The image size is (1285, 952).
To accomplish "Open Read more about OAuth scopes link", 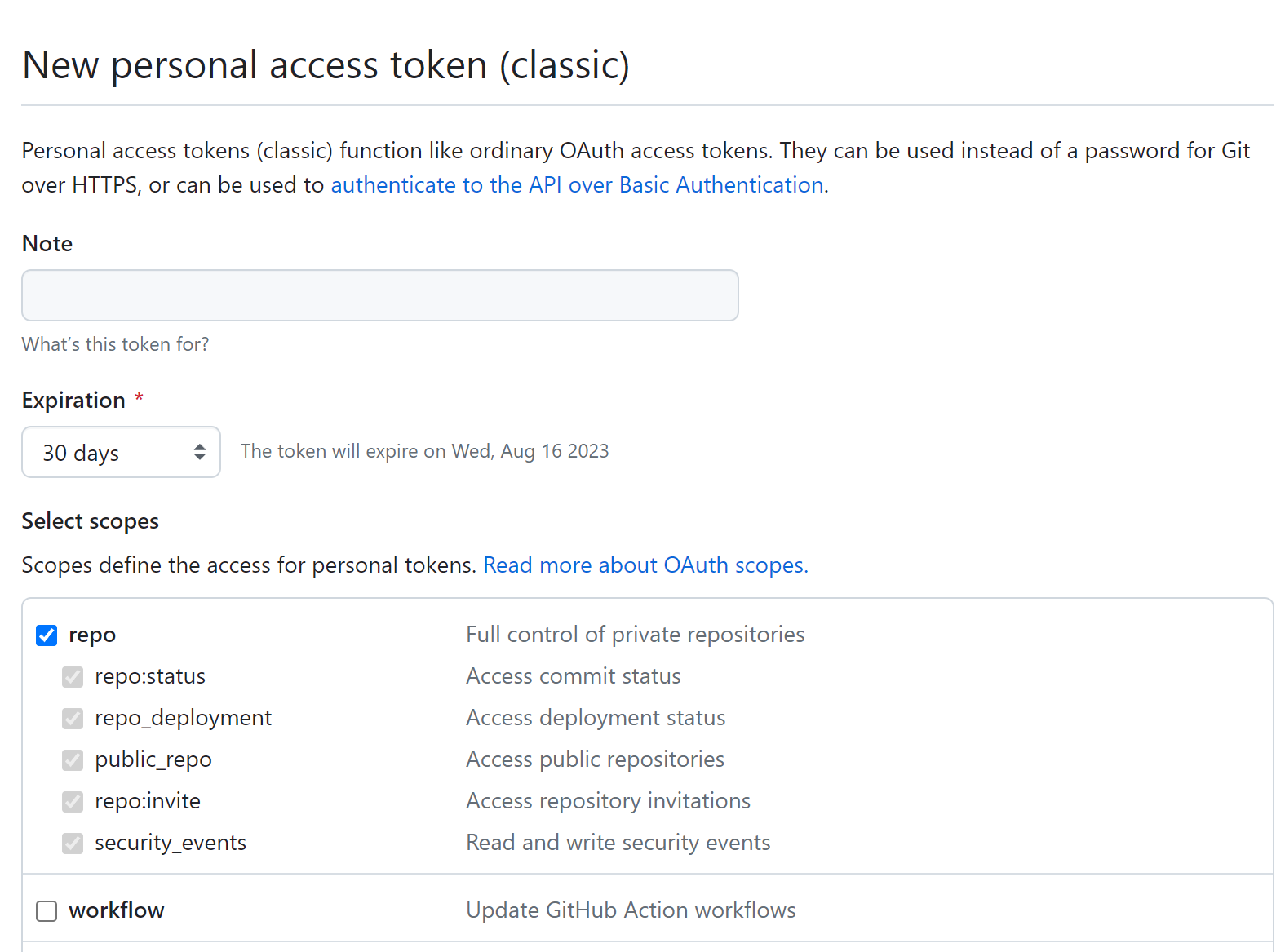I will [645, 565].
